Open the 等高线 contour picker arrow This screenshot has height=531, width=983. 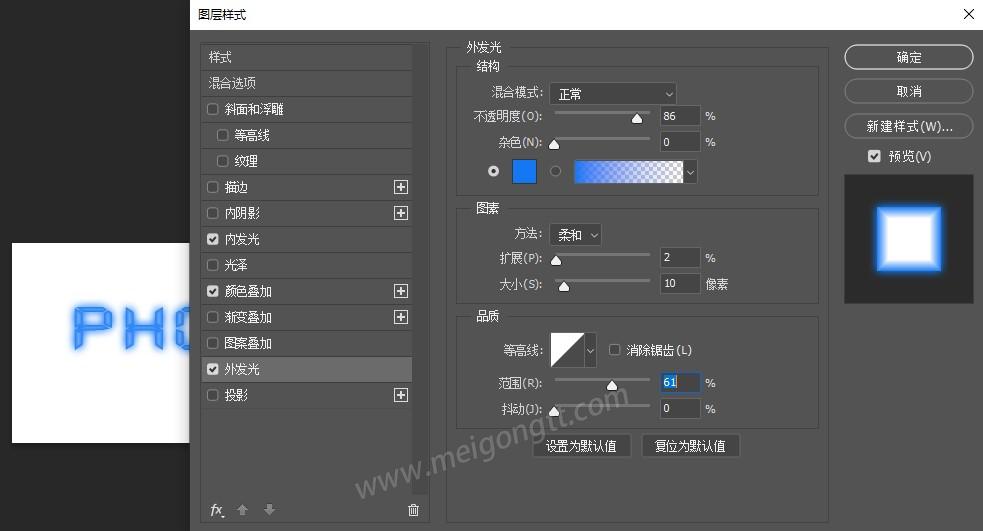click(590, 350)
